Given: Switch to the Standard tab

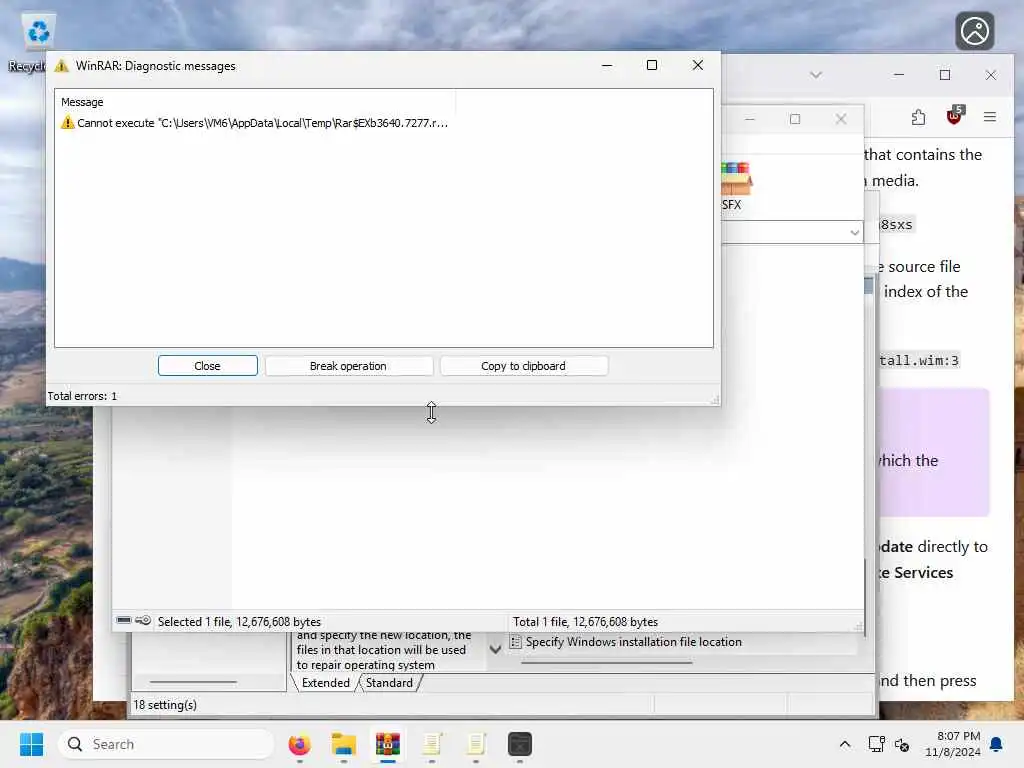Looking at the screenshot, I should click(x=389, y=682).
